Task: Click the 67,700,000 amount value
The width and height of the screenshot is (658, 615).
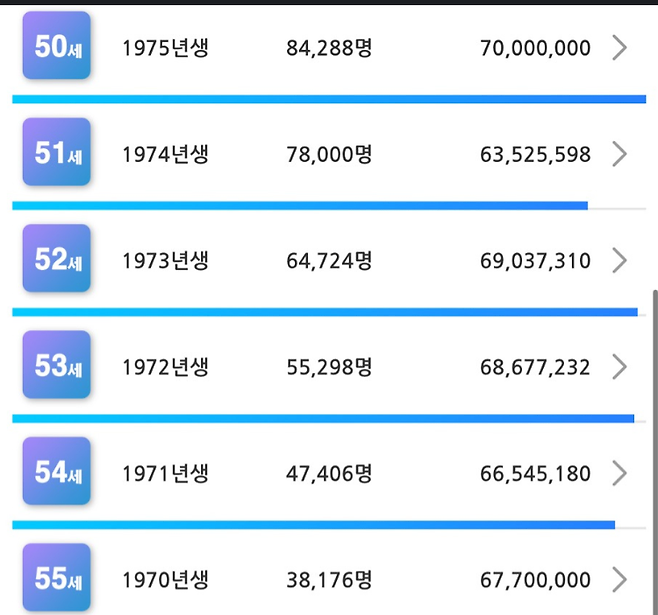Action: pos(535,579)
